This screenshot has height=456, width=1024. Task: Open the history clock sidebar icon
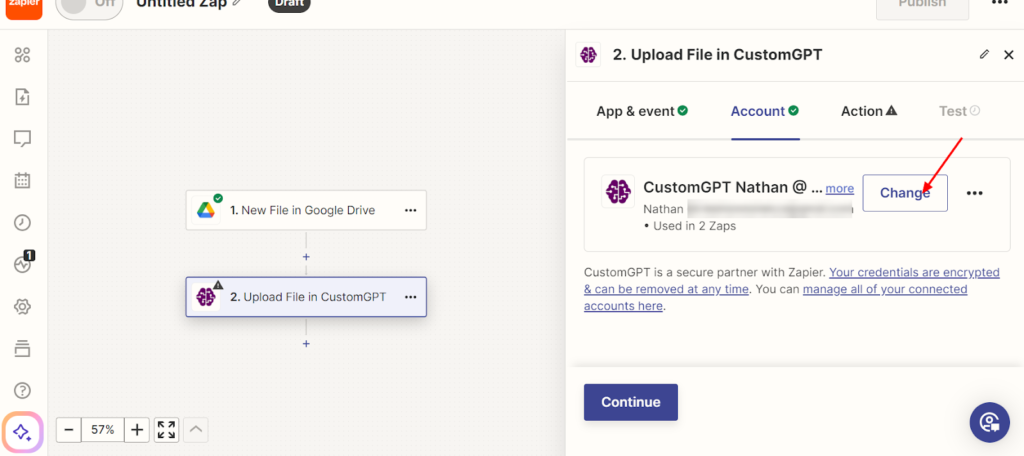coord(22,222)
